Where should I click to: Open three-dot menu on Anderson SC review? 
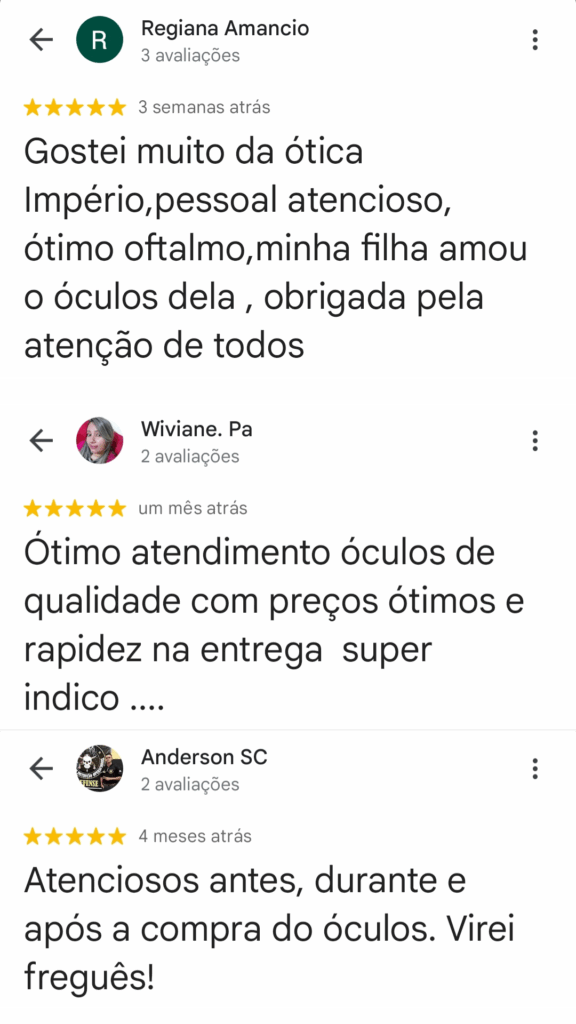pos(535,769)
